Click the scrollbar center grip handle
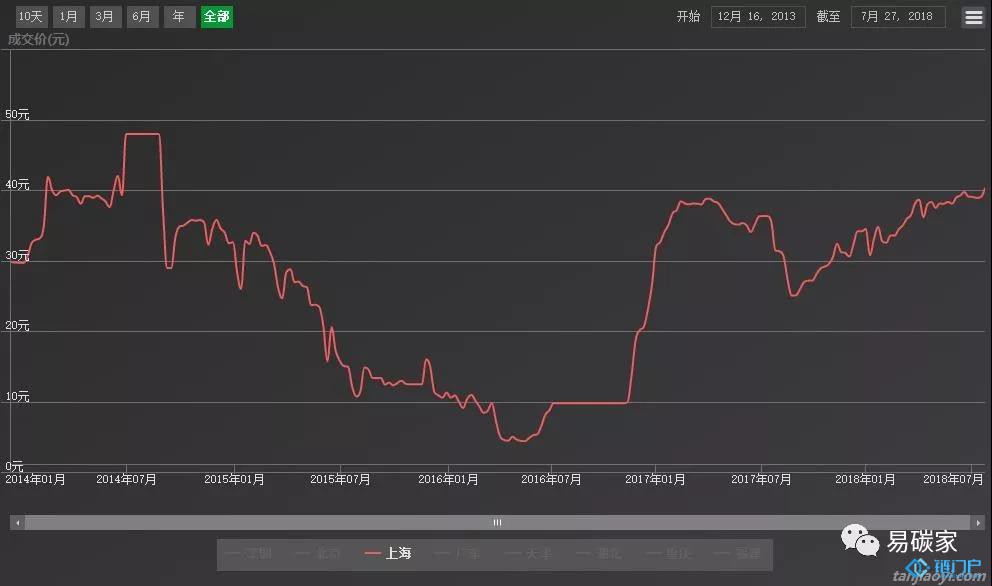 (497, 522)
